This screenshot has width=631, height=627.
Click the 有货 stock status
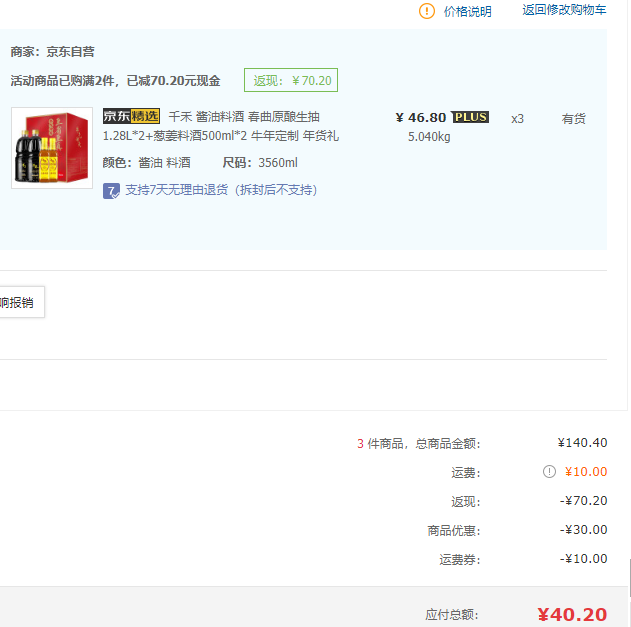(x=573, y=119)
